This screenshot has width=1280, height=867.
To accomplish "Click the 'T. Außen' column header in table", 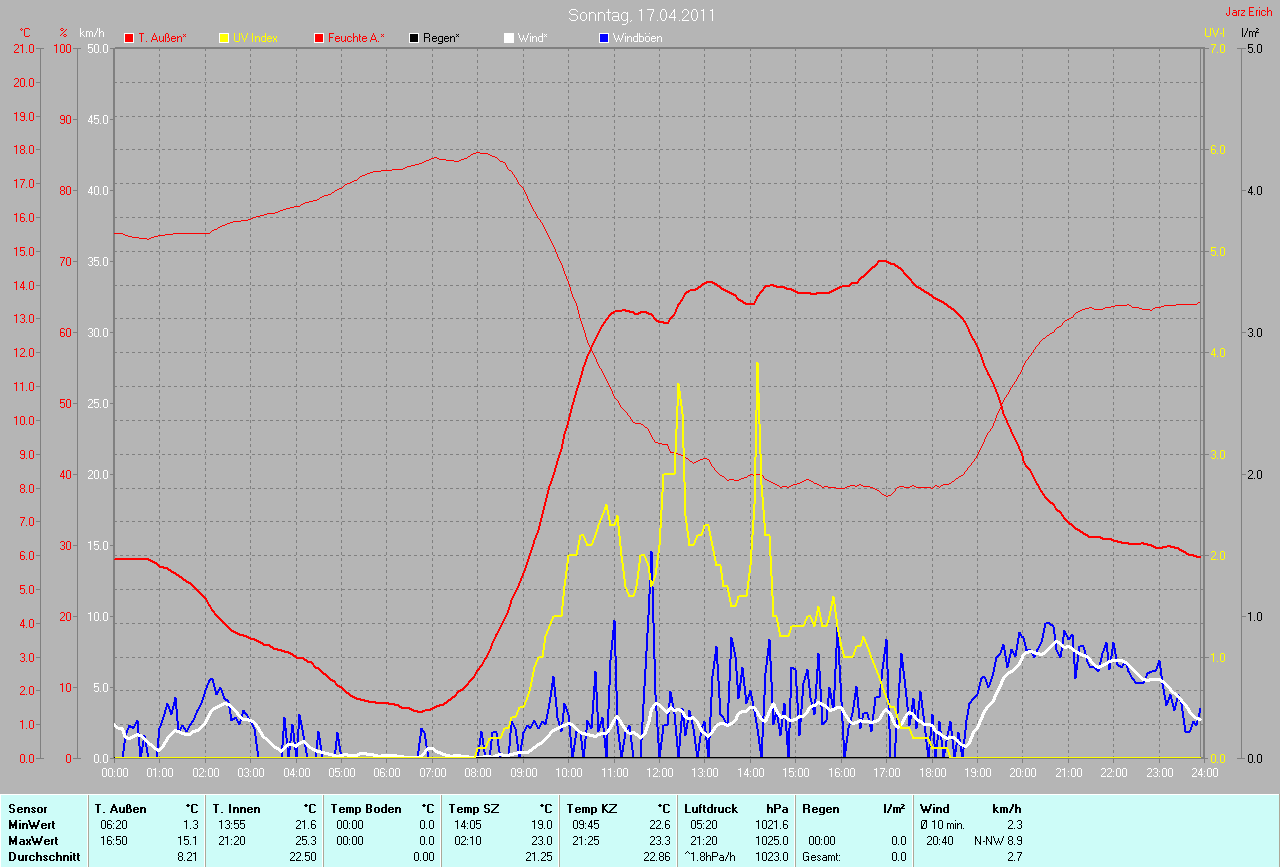I will (120, 809).
